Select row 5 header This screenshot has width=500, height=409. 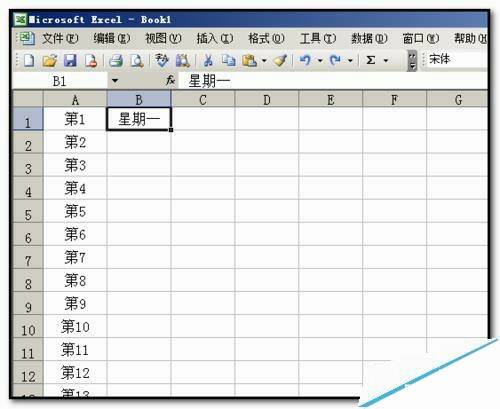point(28,211)
